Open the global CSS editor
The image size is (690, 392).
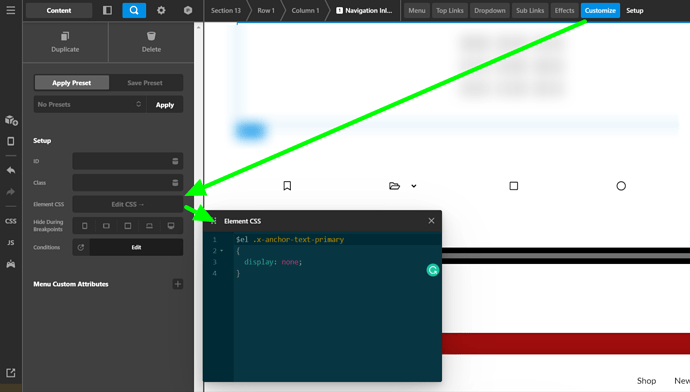(11, 221)
